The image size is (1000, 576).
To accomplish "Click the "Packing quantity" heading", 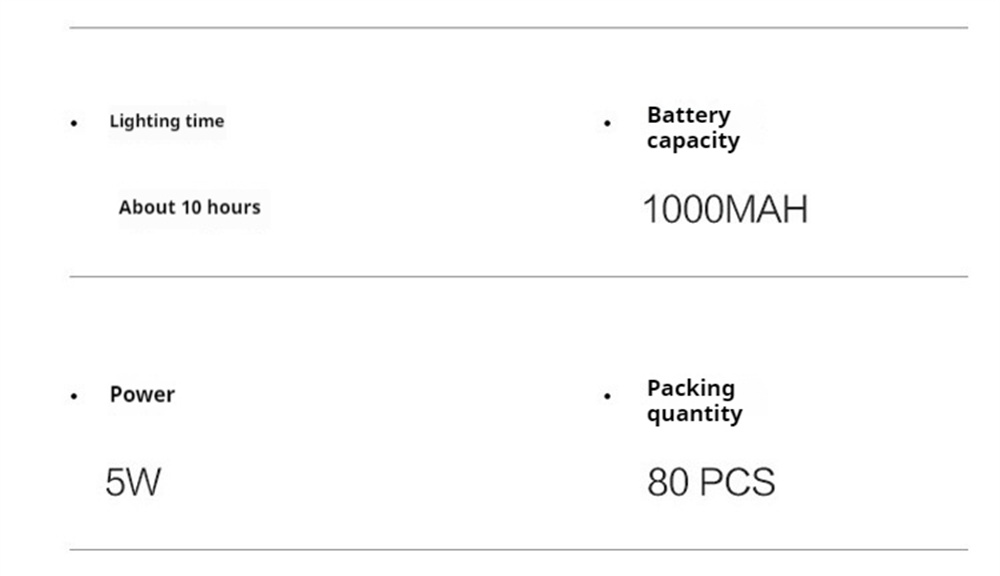I will coord(693,400).
